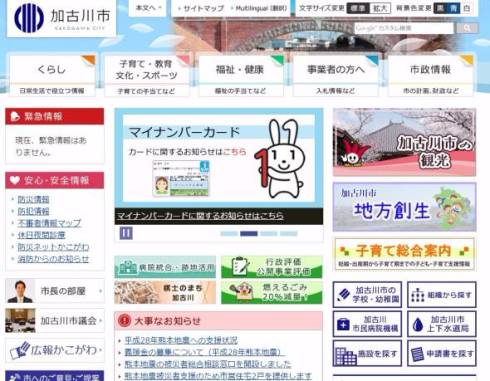The image size is (490, 381).
Task: Open the くらし menu tab
Action: point(52,76)
